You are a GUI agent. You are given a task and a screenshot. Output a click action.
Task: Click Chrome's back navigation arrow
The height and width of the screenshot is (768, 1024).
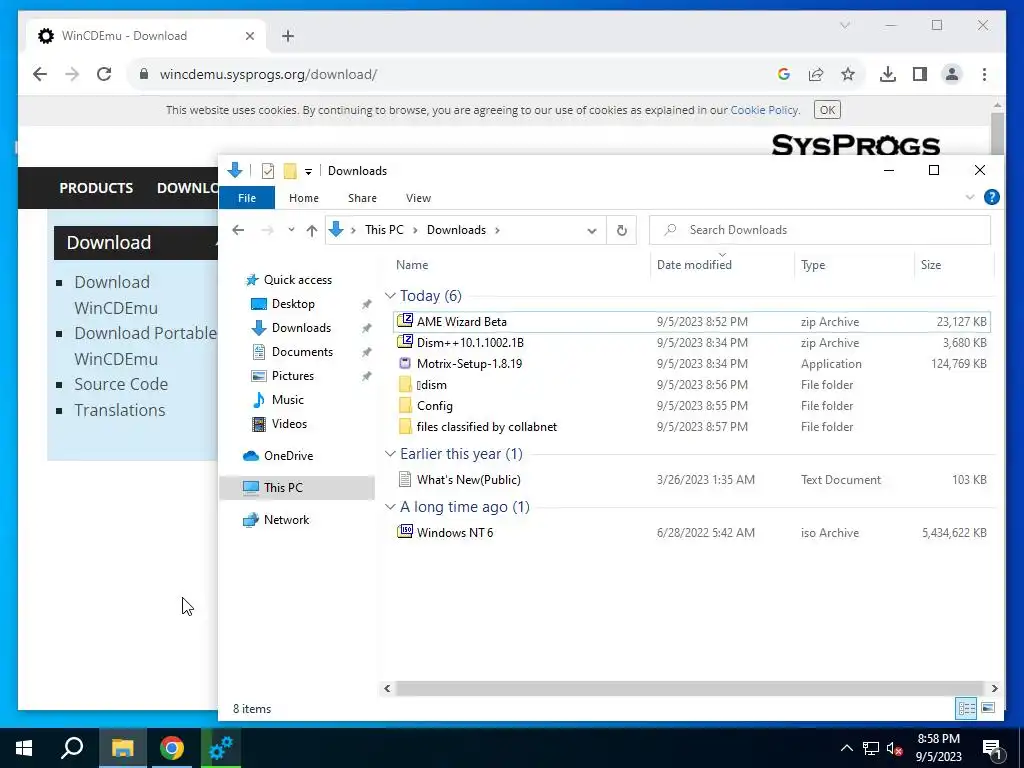pyautogui.click(x=40, y=74)
